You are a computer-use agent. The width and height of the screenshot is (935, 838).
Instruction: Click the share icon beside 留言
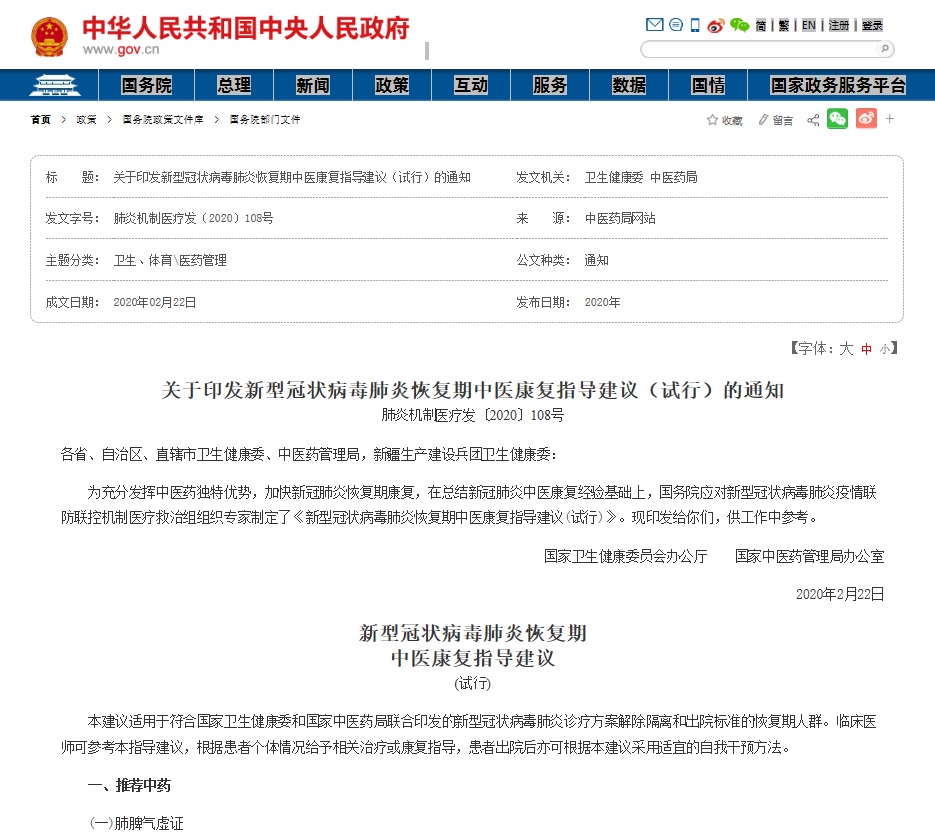(813, 120)
